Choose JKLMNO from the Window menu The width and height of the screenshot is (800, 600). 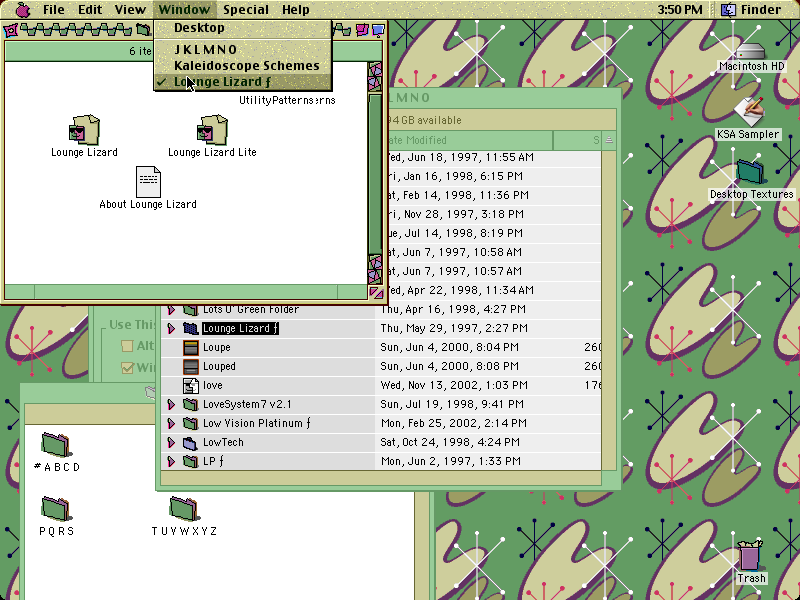(x=243, y=49)
